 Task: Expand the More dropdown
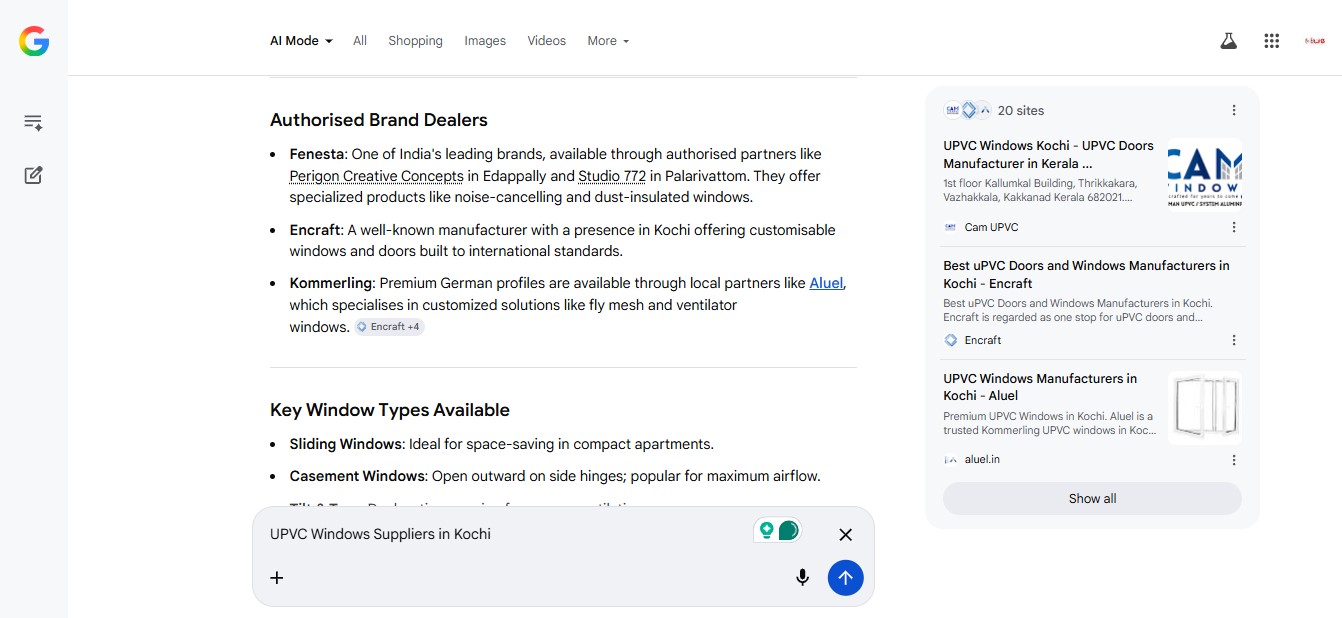(608, 41)
